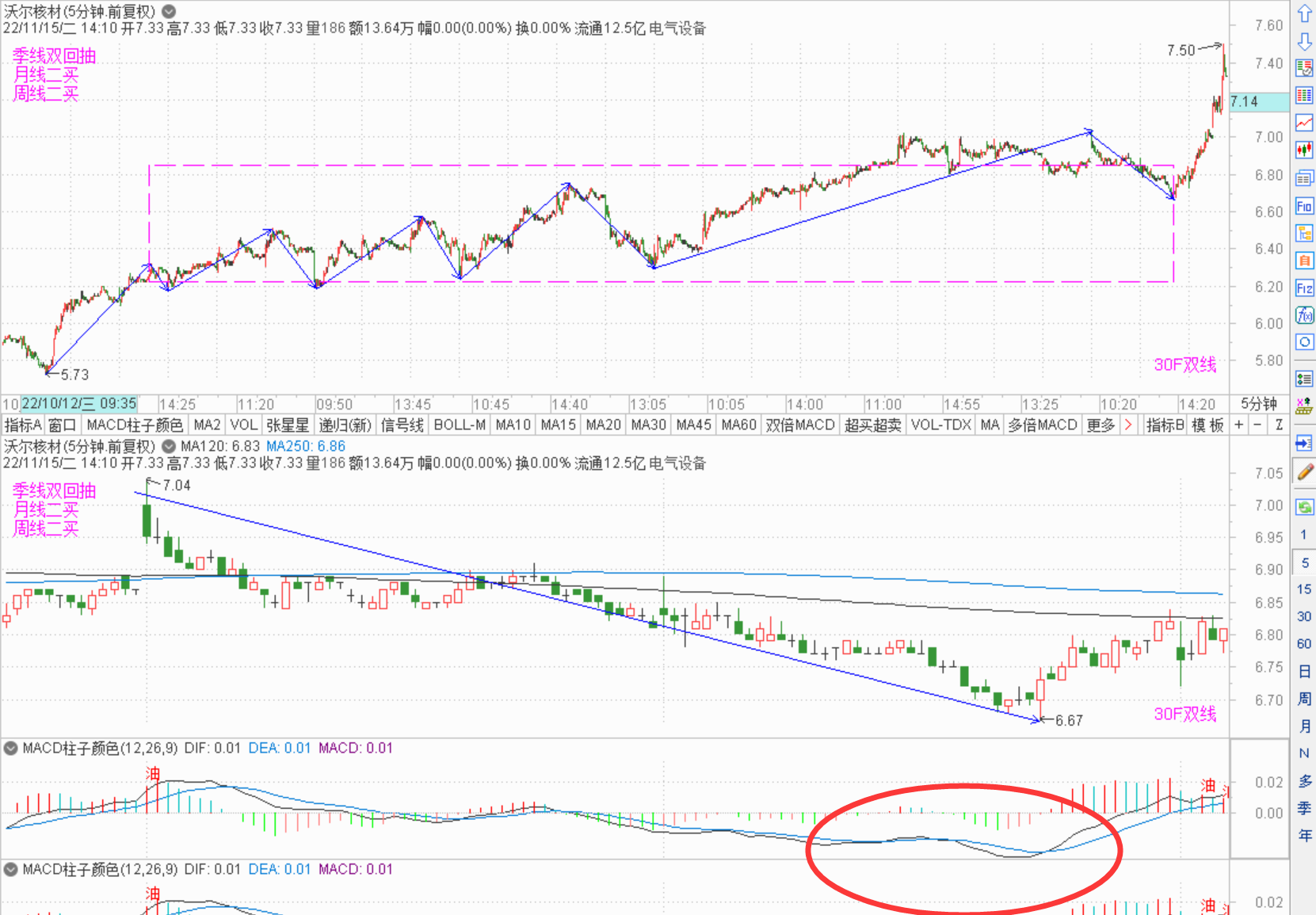Click the circle icon in right sidebar
Viewport: 1316px width, 915px height.
point(1304,342)
